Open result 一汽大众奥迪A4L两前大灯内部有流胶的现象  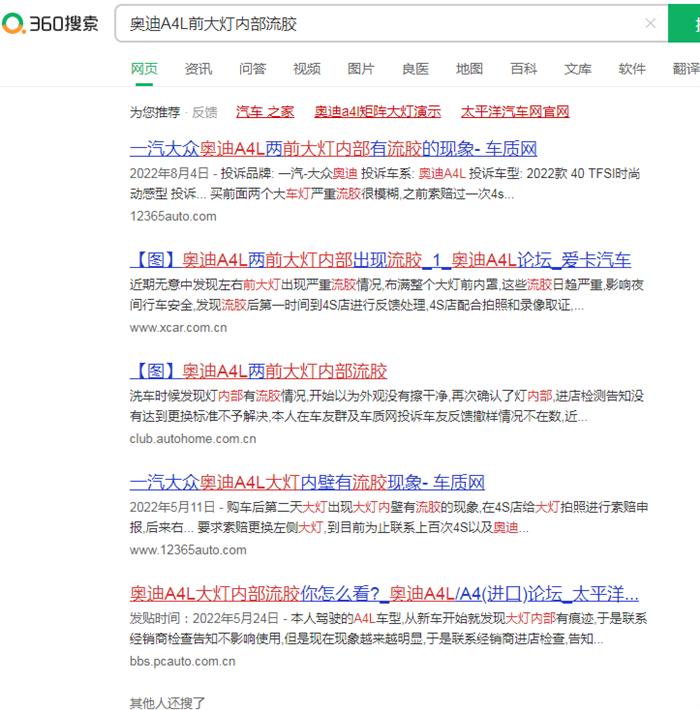pyautogui.click(x=333, y=149)
